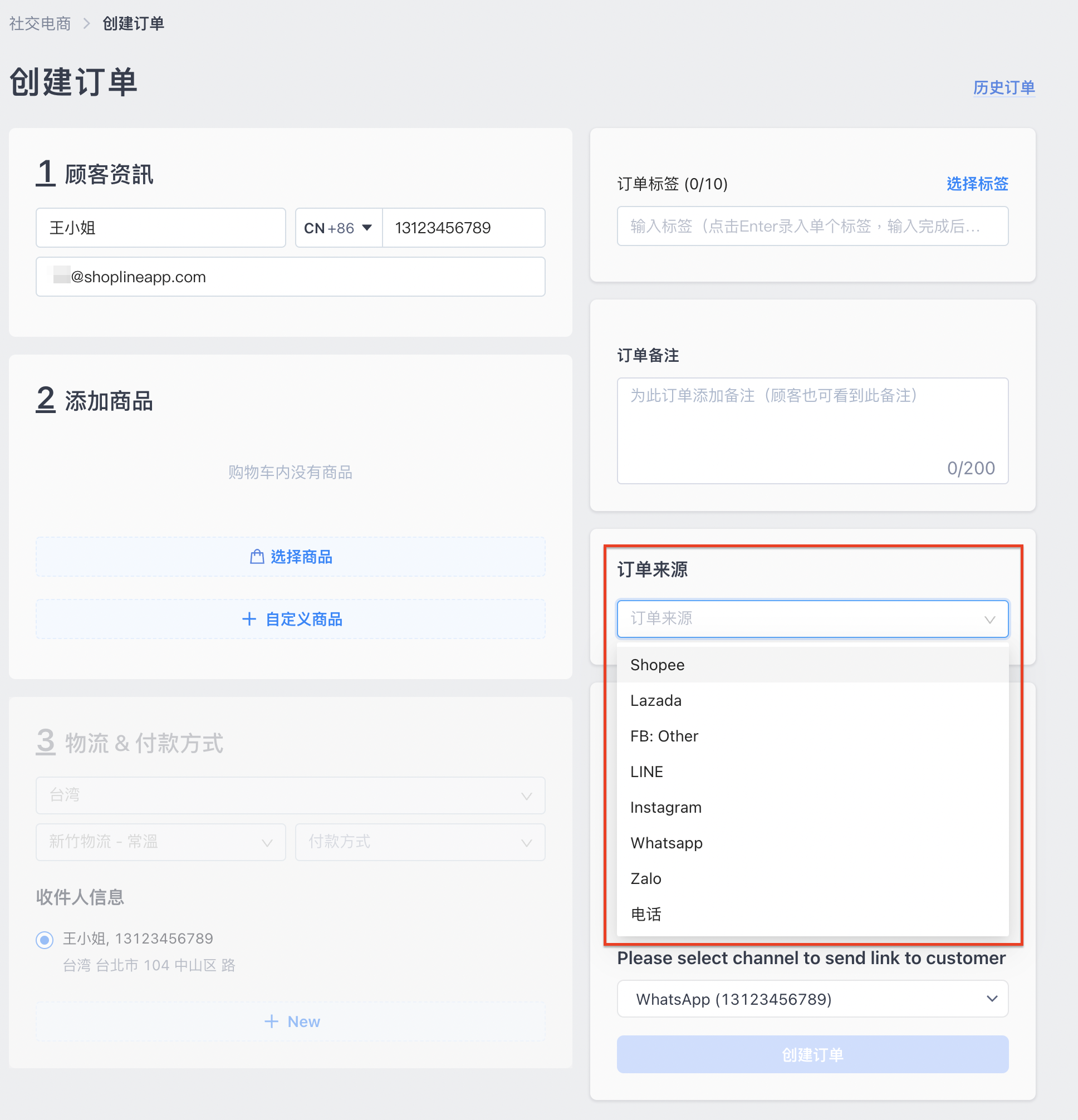Click the shopping bag icon on 选择商品
This screenshot has height=1120, width=1078.
[x=257, y=557]
